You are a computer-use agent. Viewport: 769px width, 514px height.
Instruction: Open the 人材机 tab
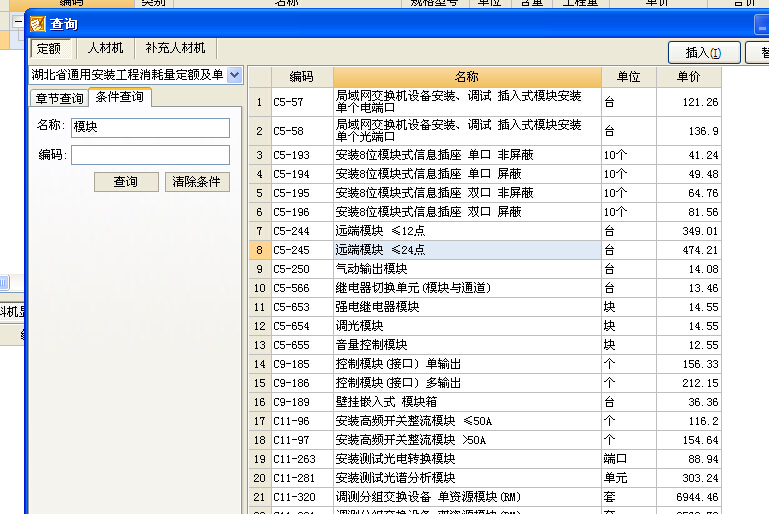coord(105,48)
